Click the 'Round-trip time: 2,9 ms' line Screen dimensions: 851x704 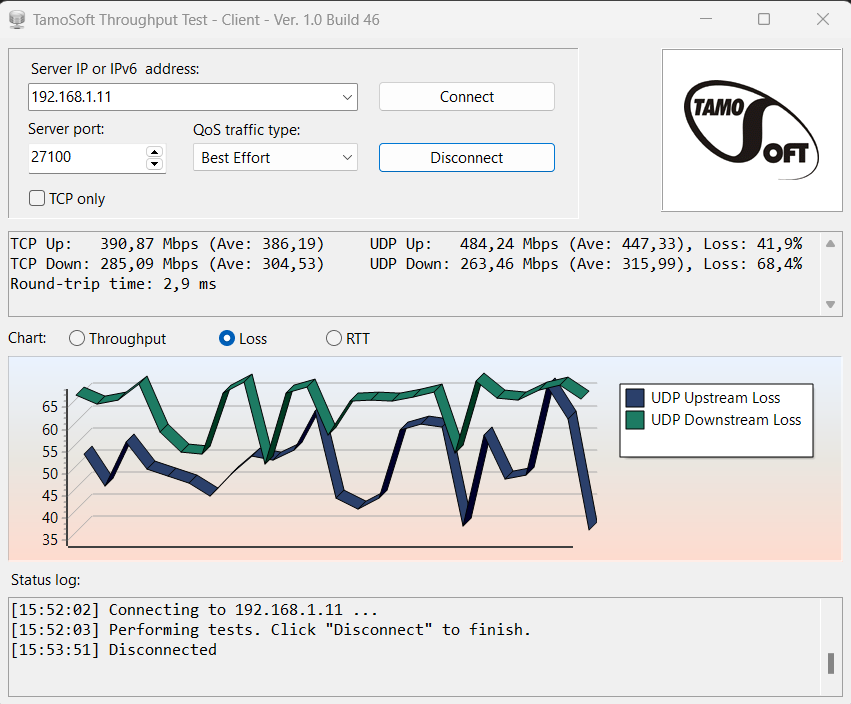point(113,284)
